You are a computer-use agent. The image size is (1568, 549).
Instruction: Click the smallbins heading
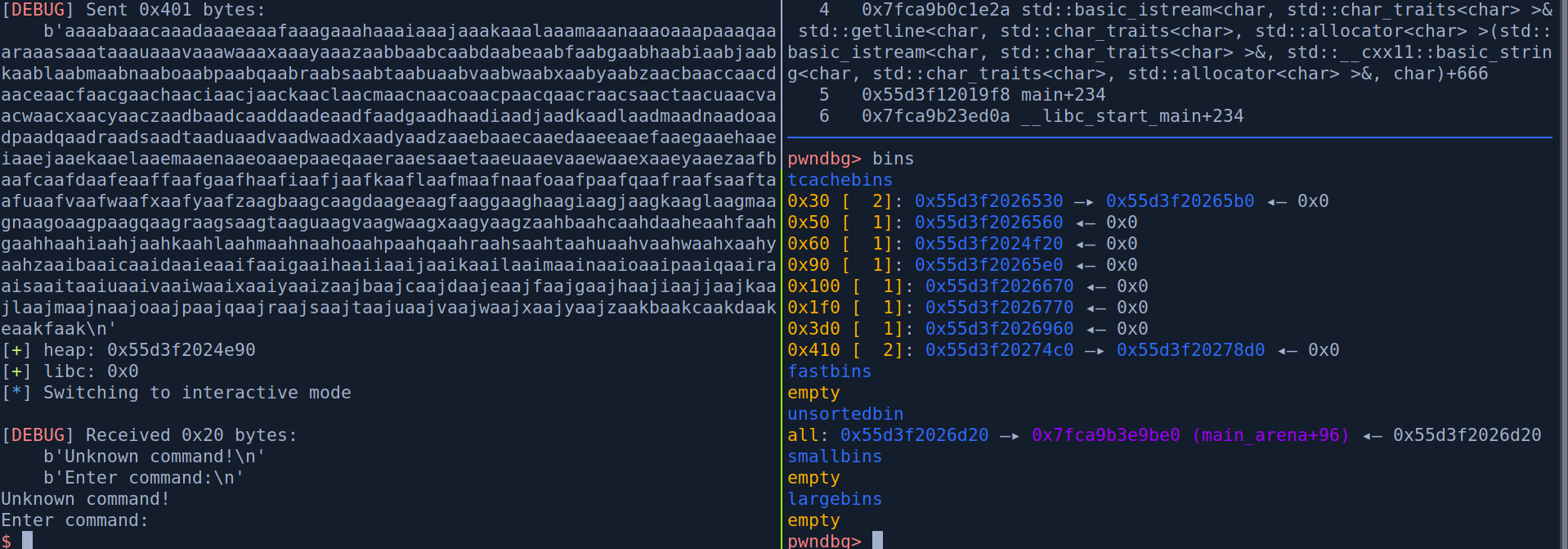point(835,457)
